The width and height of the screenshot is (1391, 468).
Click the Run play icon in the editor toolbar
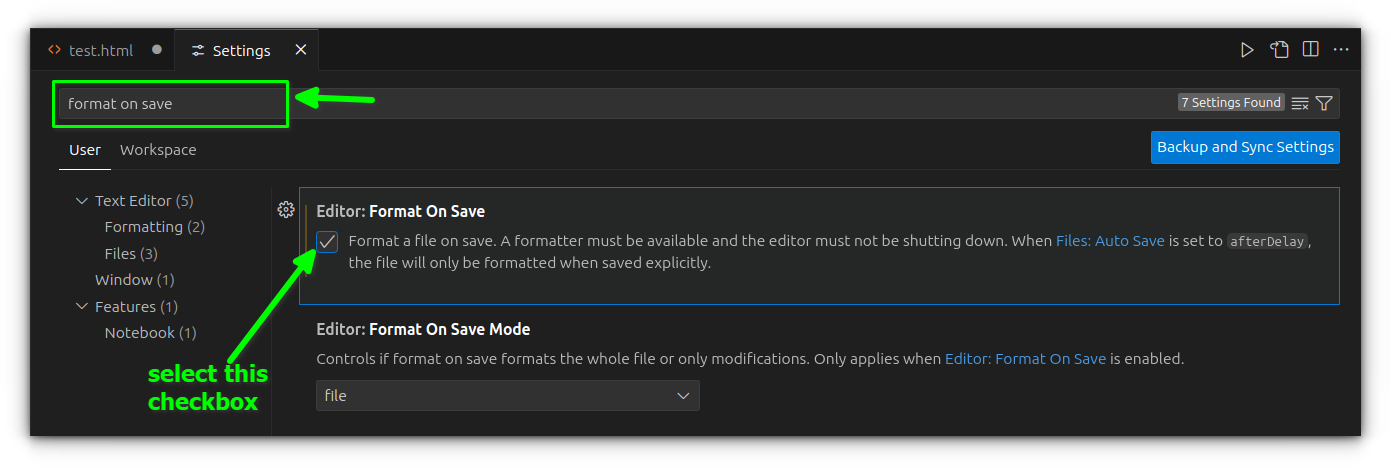[x=1247, y=50]
